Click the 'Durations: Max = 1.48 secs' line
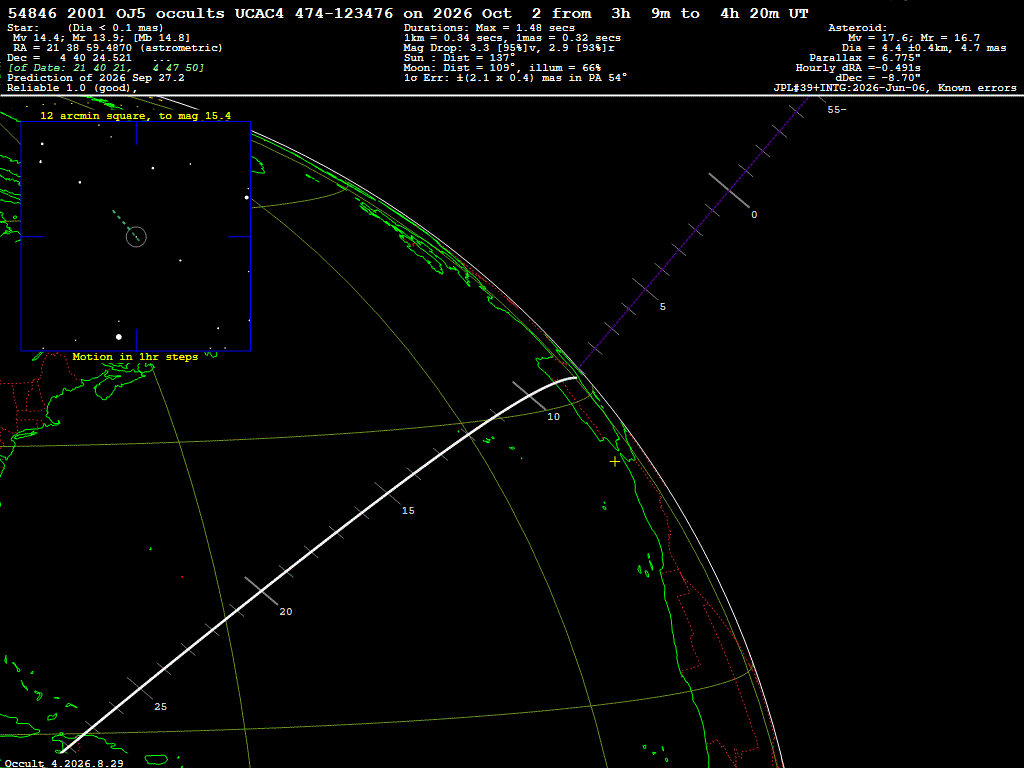This screenshot has height=768, width=1024. click(x=489, y=28)
